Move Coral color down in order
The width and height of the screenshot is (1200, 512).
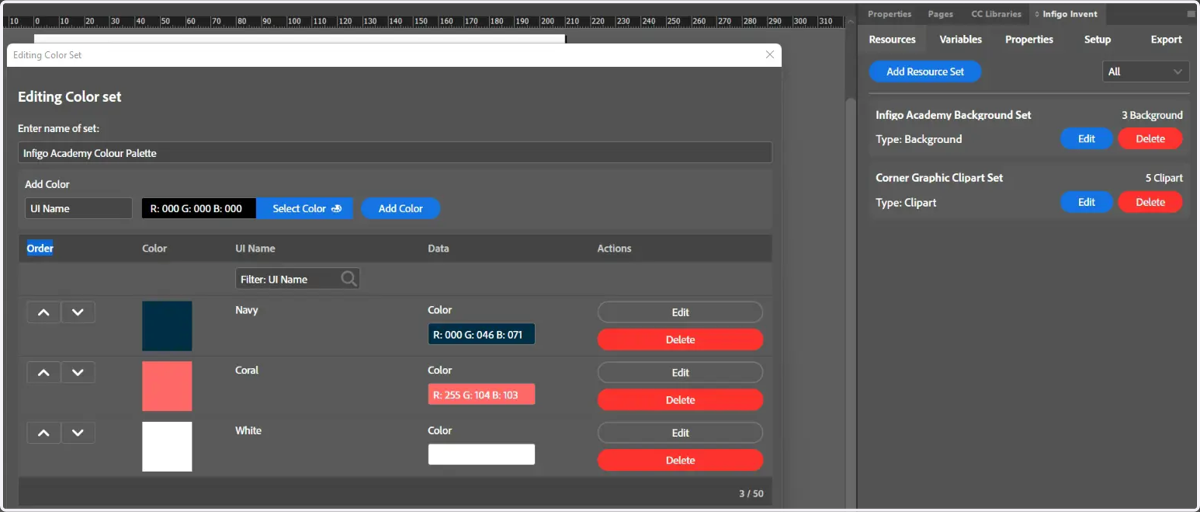pos(78,372)
